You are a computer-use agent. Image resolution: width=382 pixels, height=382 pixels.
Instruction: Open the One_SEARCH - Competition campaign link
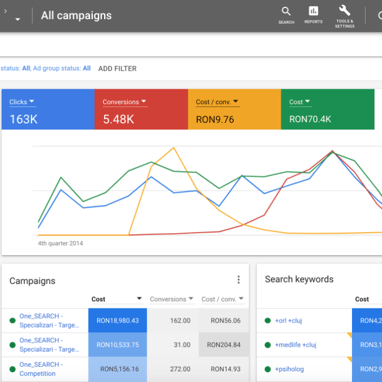41,369
